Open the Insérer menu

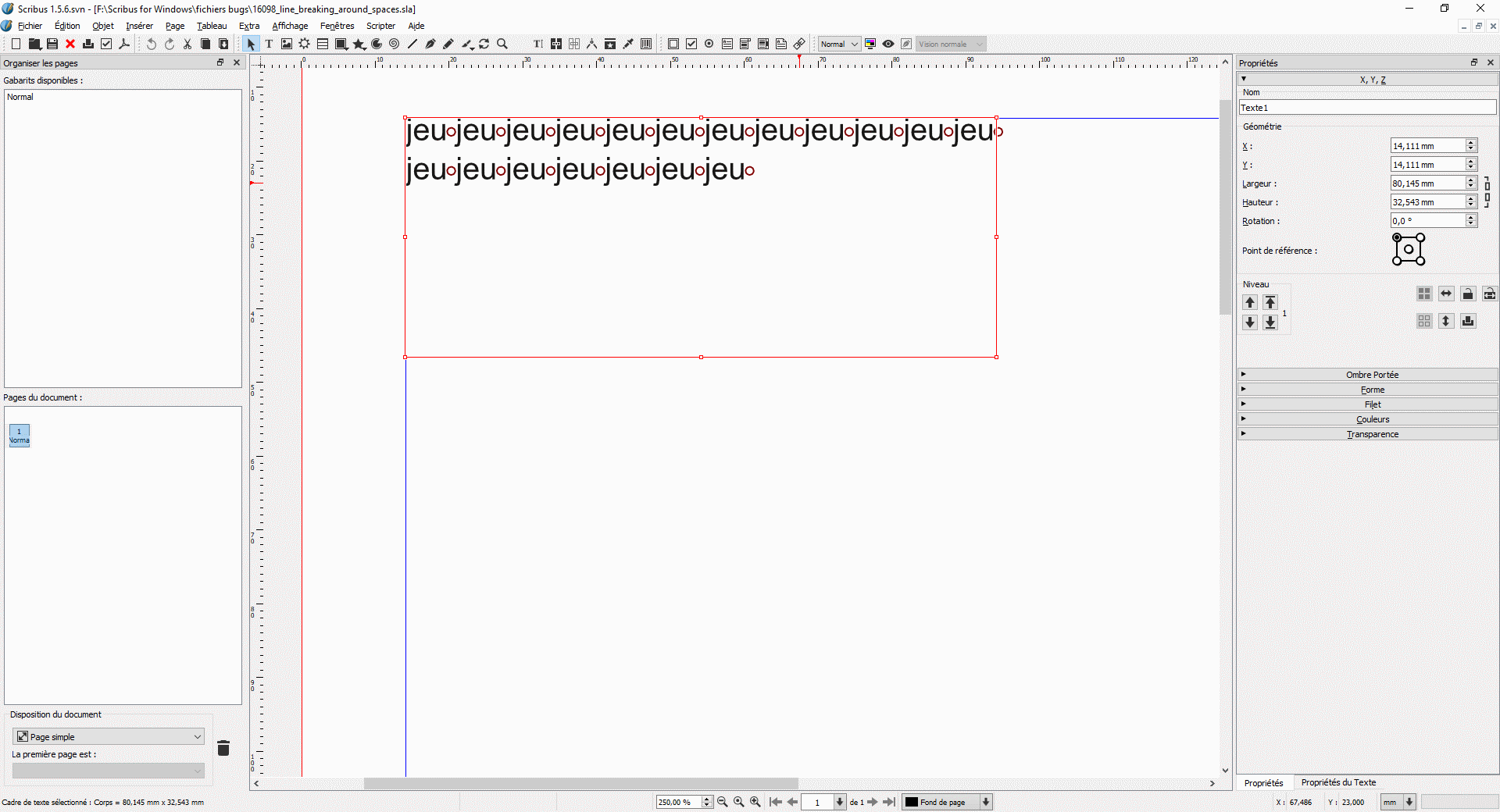pyautogui.click(x=139, y=26)
